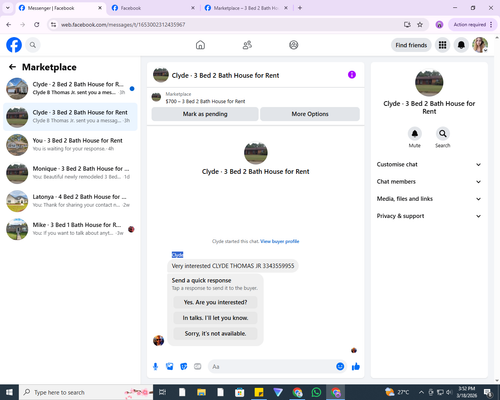Open the taskbar notification center icon
Viewport: 500px width, 400px height.
[488, 392]
